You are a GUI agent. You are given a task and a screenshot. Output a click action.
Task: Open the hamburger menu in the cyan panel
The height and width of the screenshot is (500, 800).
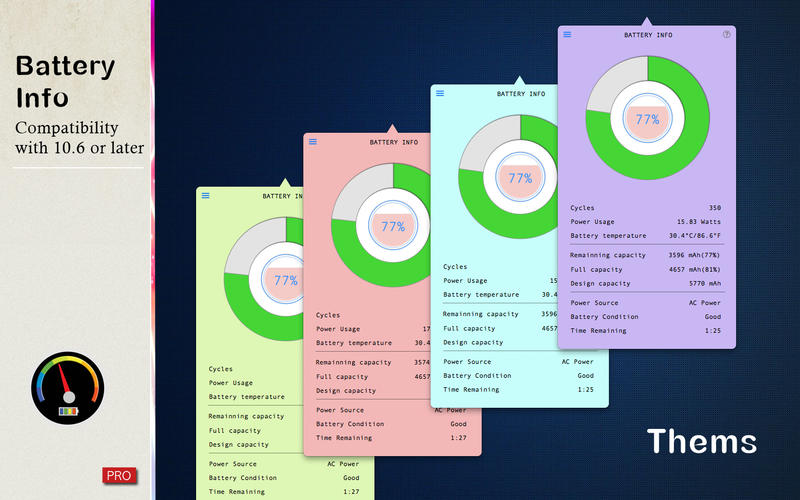coord(440,93)
